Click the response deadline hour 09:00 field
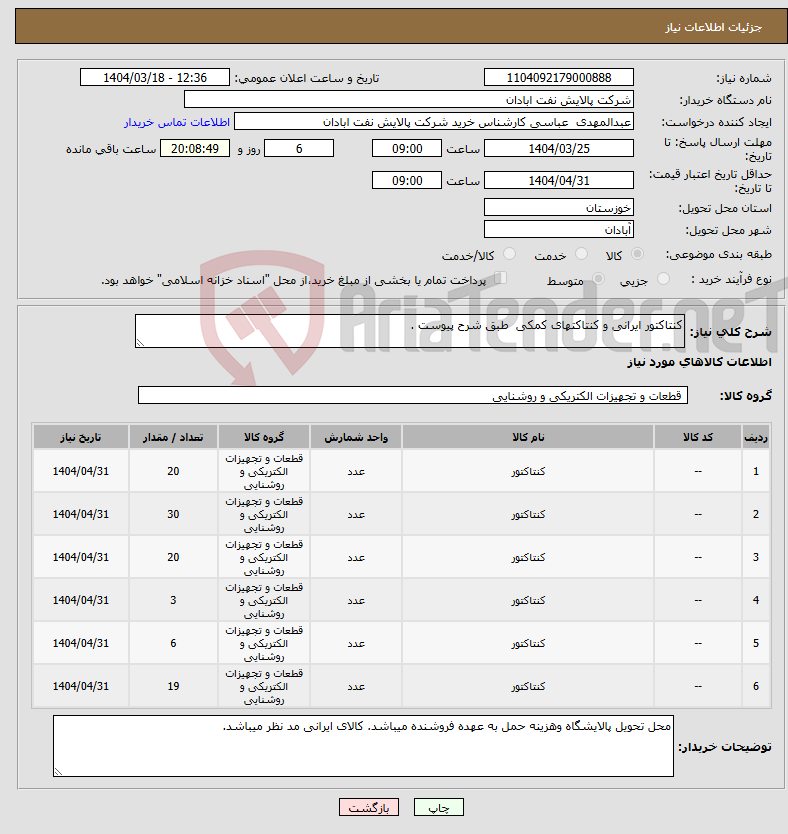Image resolution: width=788 pixels, height=834 pixels. pos(407,148)
